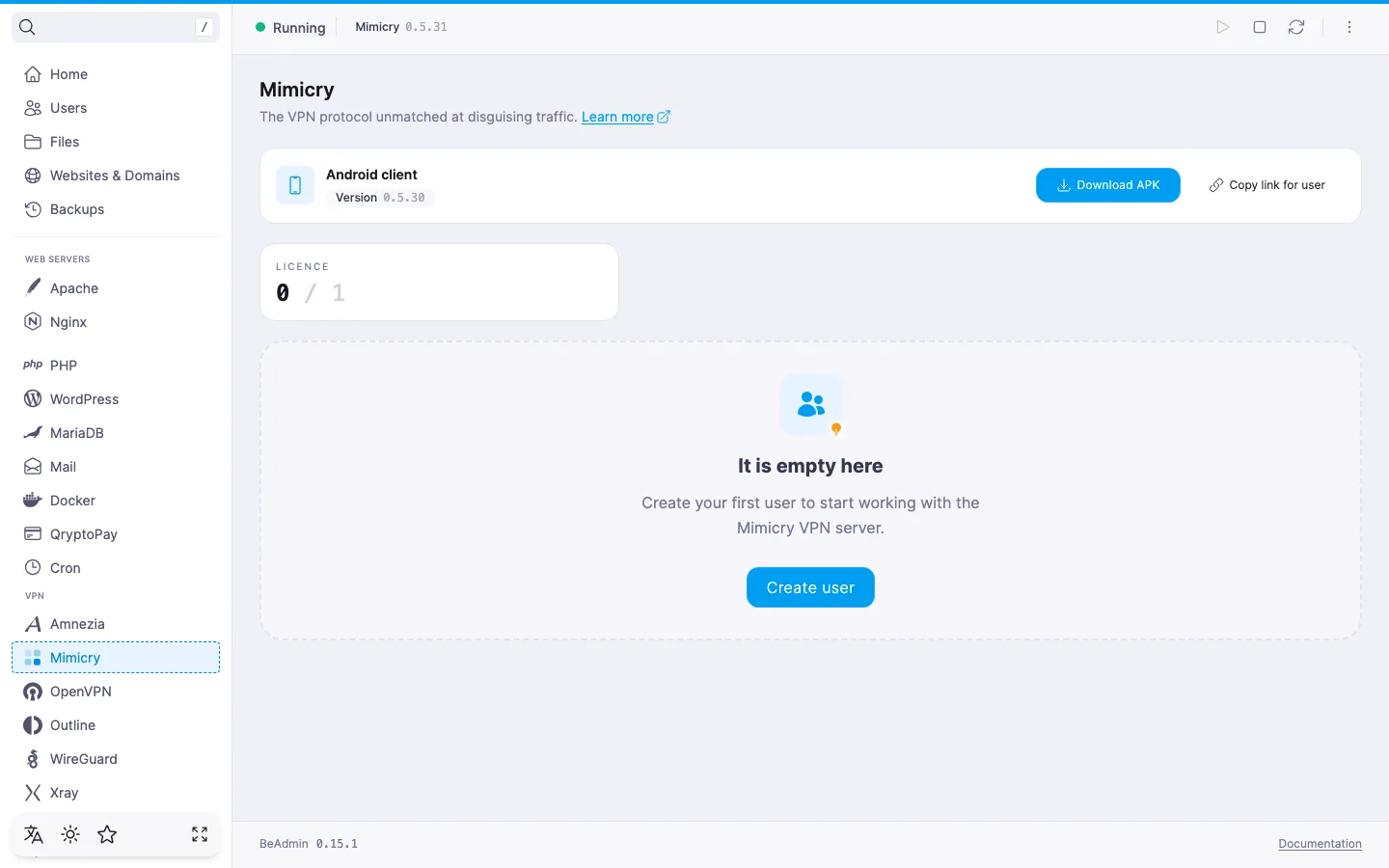Screen dimensions: 1389x868
Task: Open the Backups section
Action: [116, 209]
